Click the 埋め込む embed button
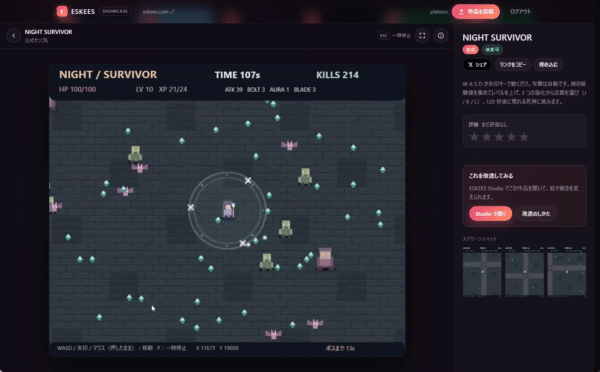 coord(548,65)
